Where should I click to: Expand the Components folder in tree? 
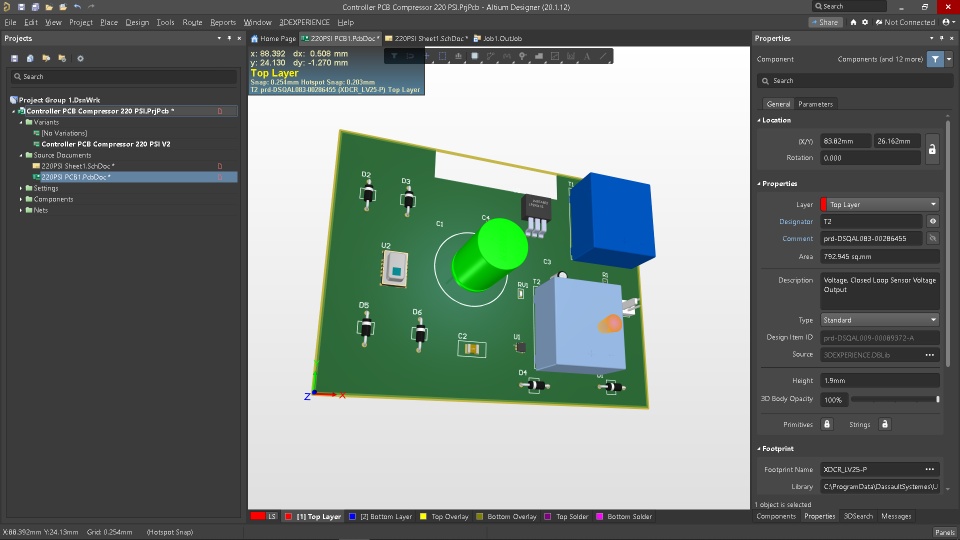[x=21, y=200]
